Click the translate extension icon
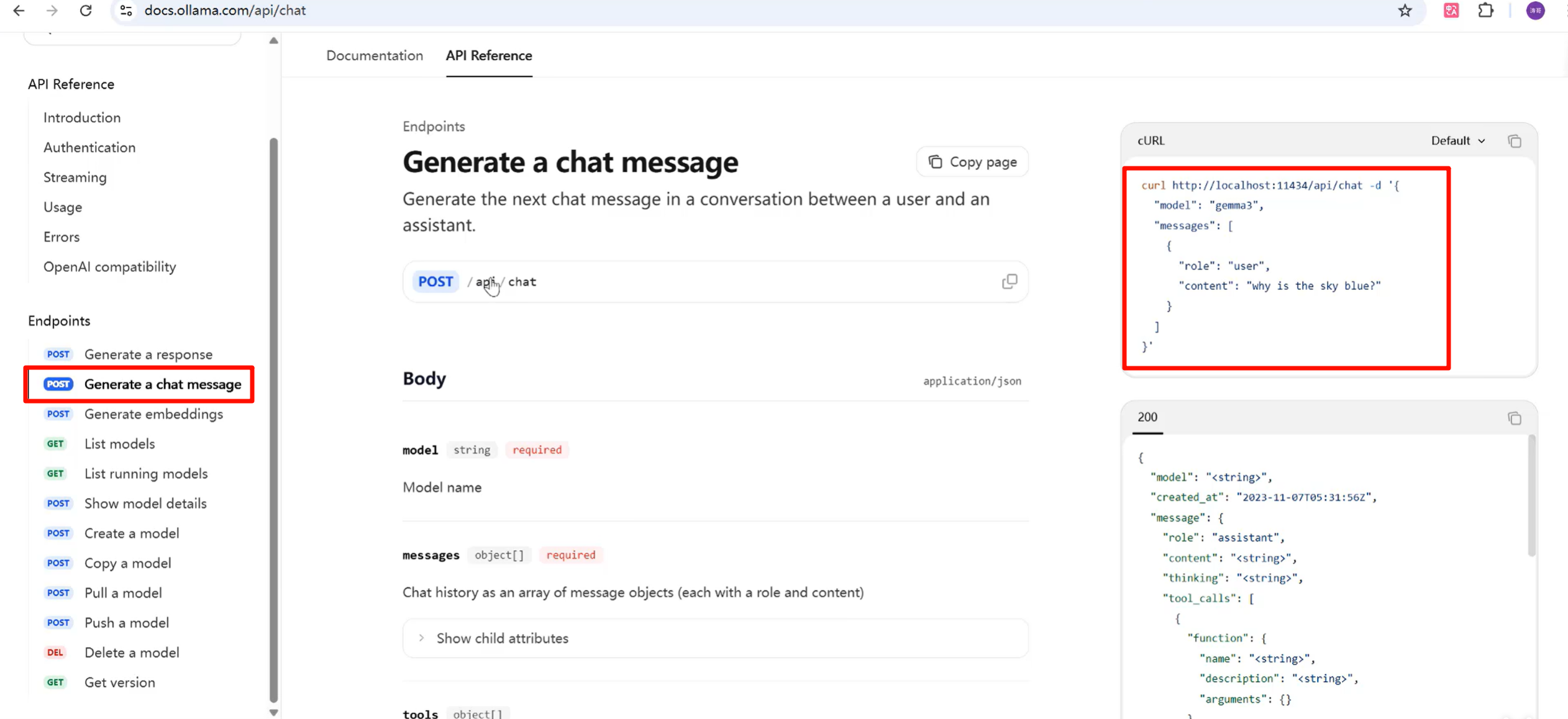 (1451, 11)
